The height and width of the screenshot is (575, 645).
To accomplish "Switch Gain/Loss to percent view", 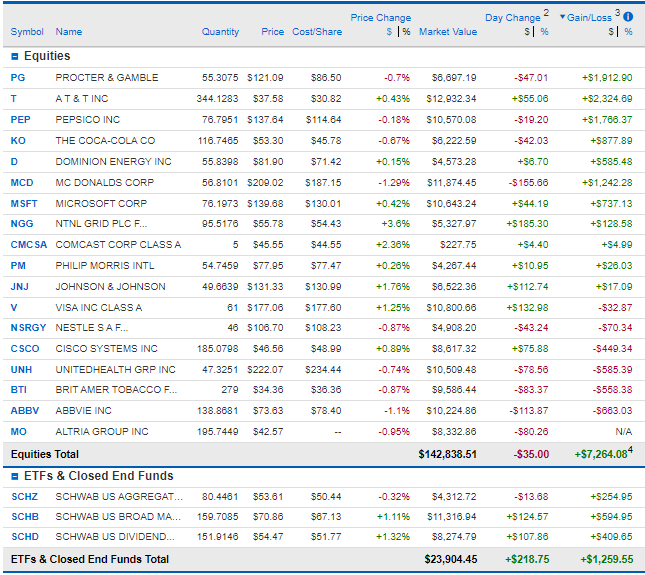I will point(628,32).
